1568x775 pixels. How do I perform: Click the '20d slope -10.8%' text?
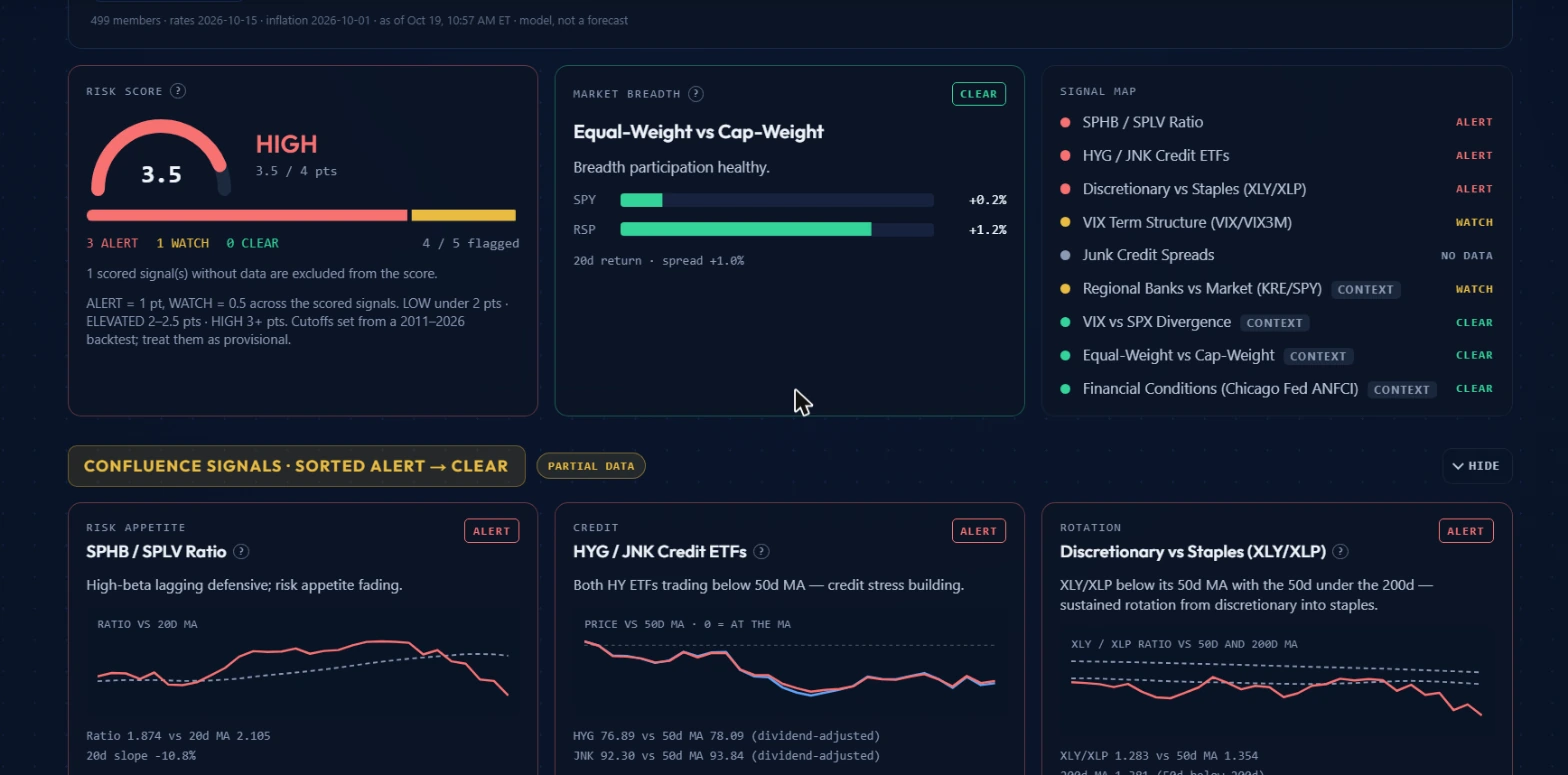(x=141, y=756)
